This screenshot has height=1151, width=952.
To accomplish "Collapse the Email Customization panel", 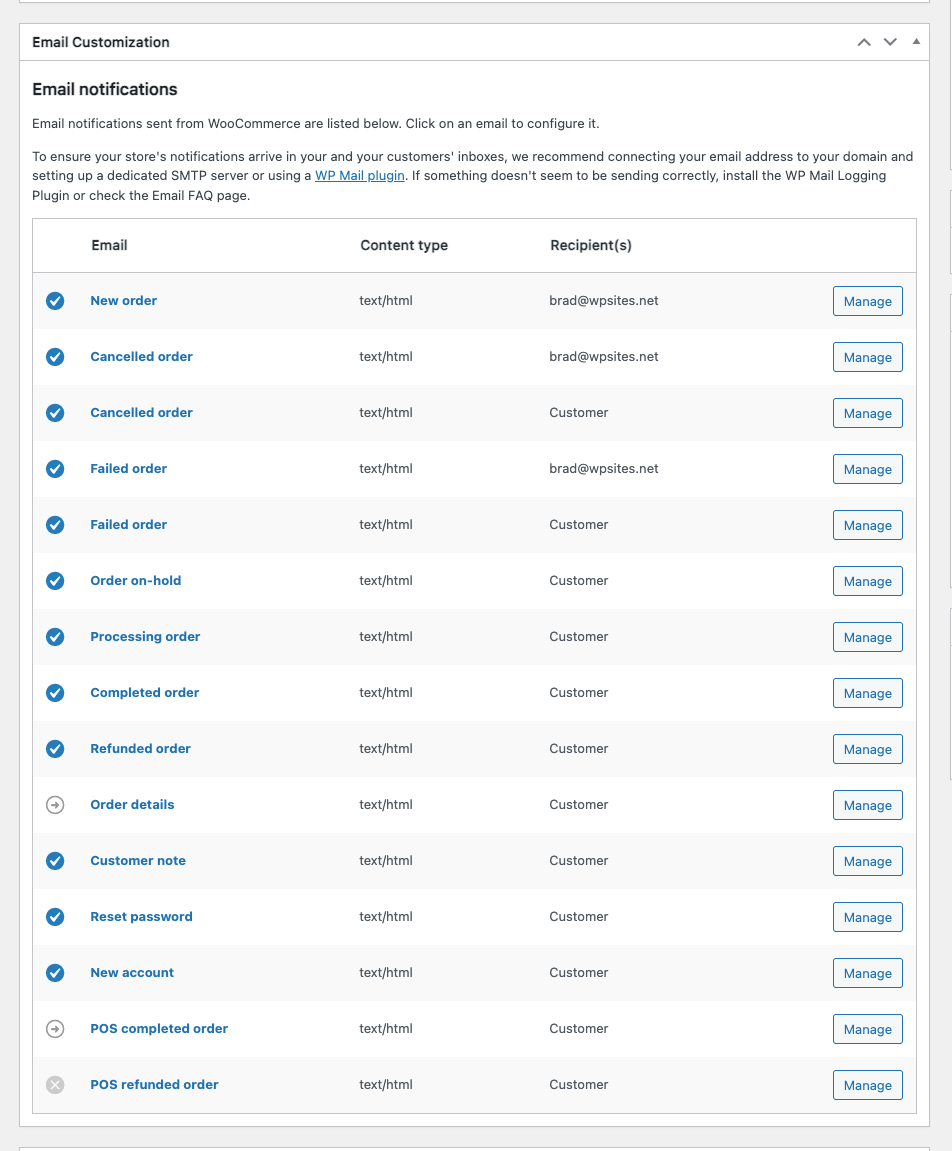I will pyautogui.click(x=916, y=42).
